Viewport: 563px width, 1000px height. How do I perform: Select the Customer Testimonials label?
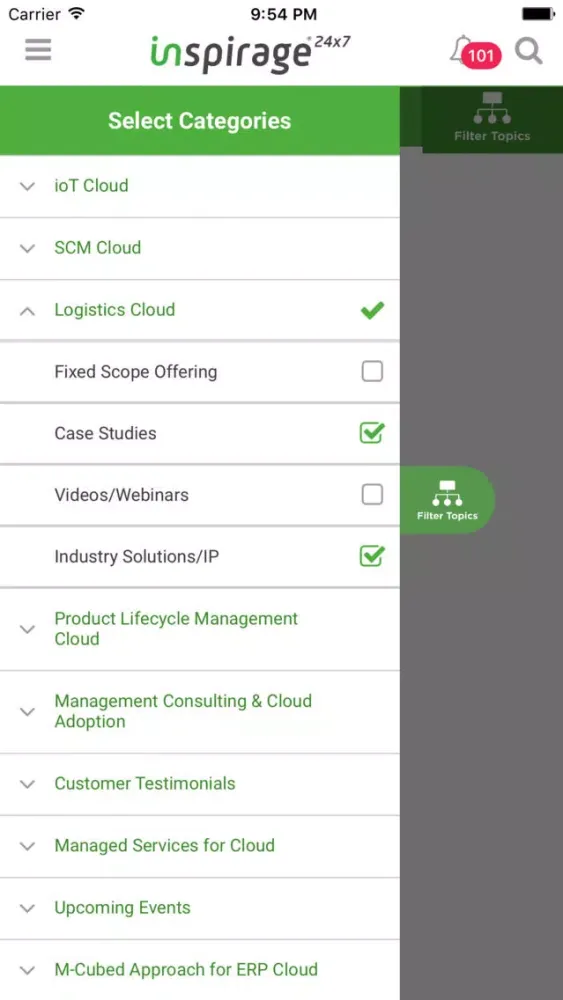tap(145, 783)
